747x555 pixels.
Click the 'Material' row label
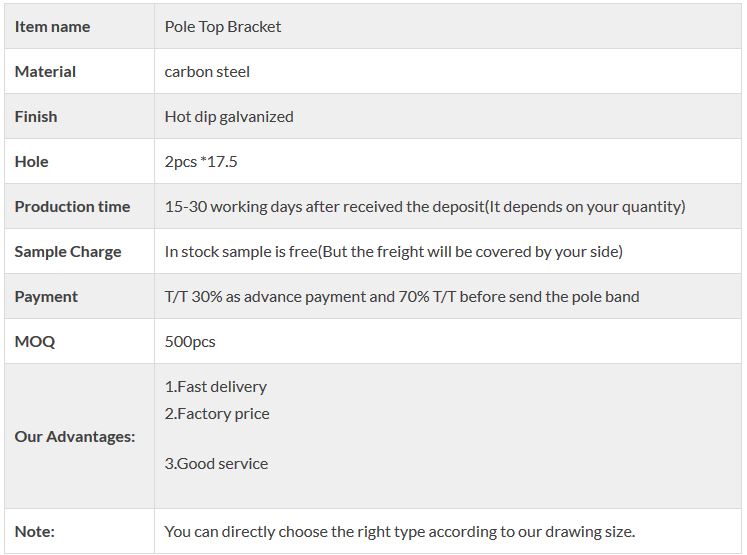click(45, 72)
